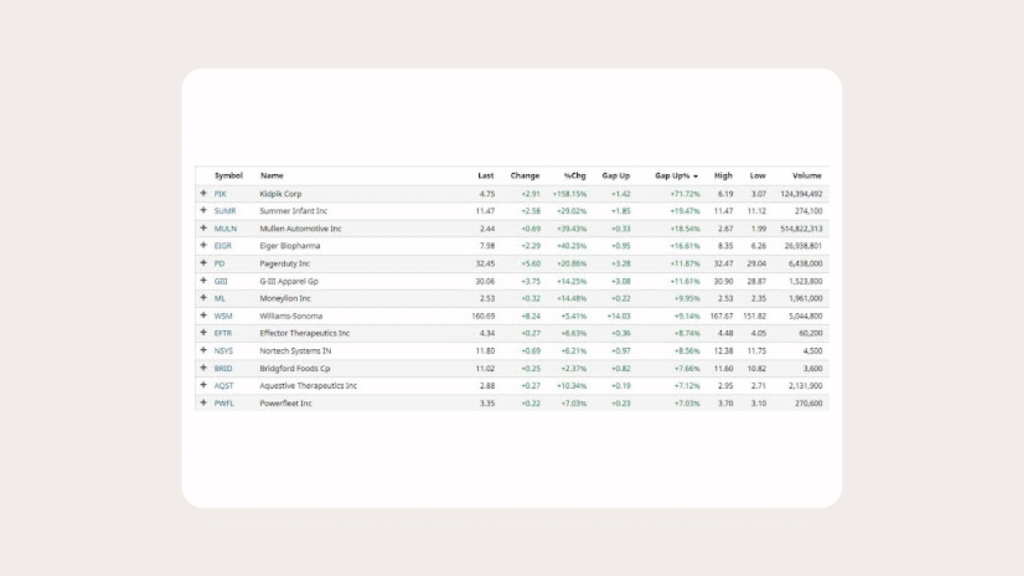Open the BRID ticker symbol link
The height and width of the screenshot is (576, 1024).
pyautogui.click(x=223, y=368)
